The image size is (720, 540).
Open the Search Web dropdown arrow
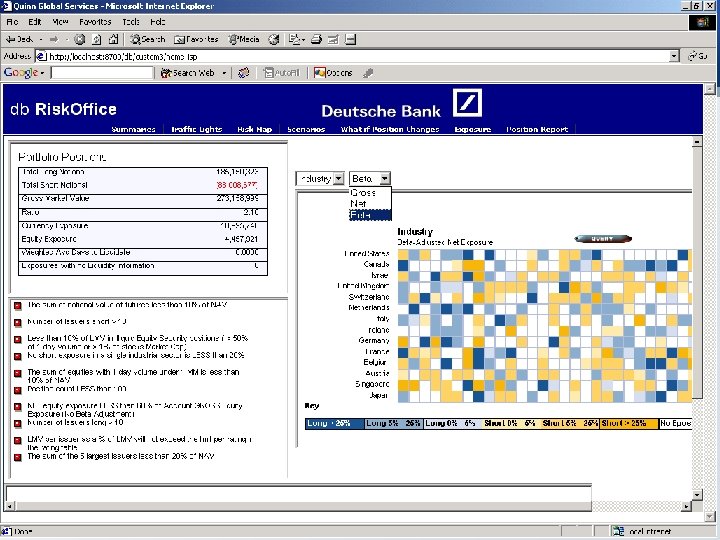tap(224, 73)
